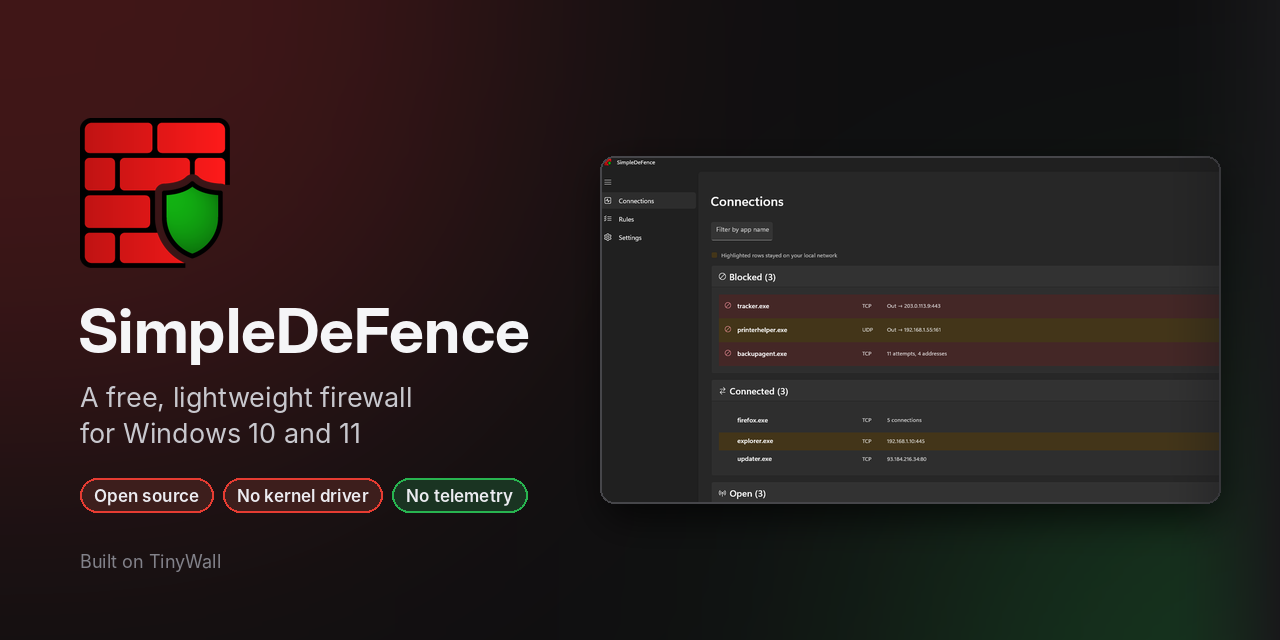Open the hamburger navigation menu
1280x640 pixels.
(608, 182)
